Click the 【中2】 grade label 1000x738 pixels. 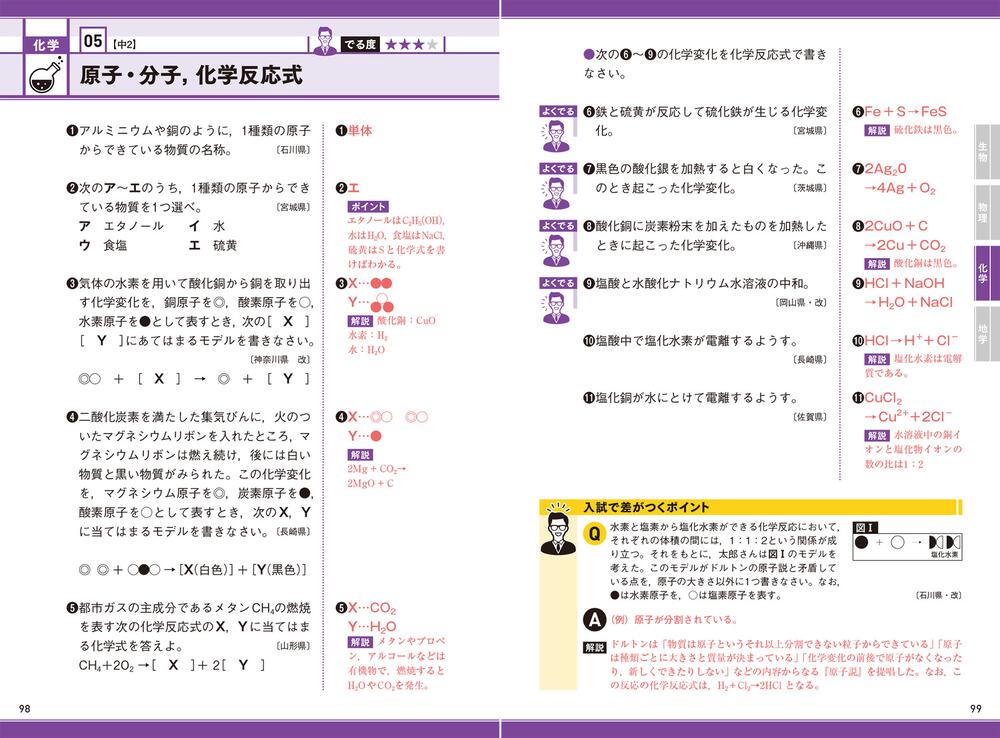(x=124, y=45)
